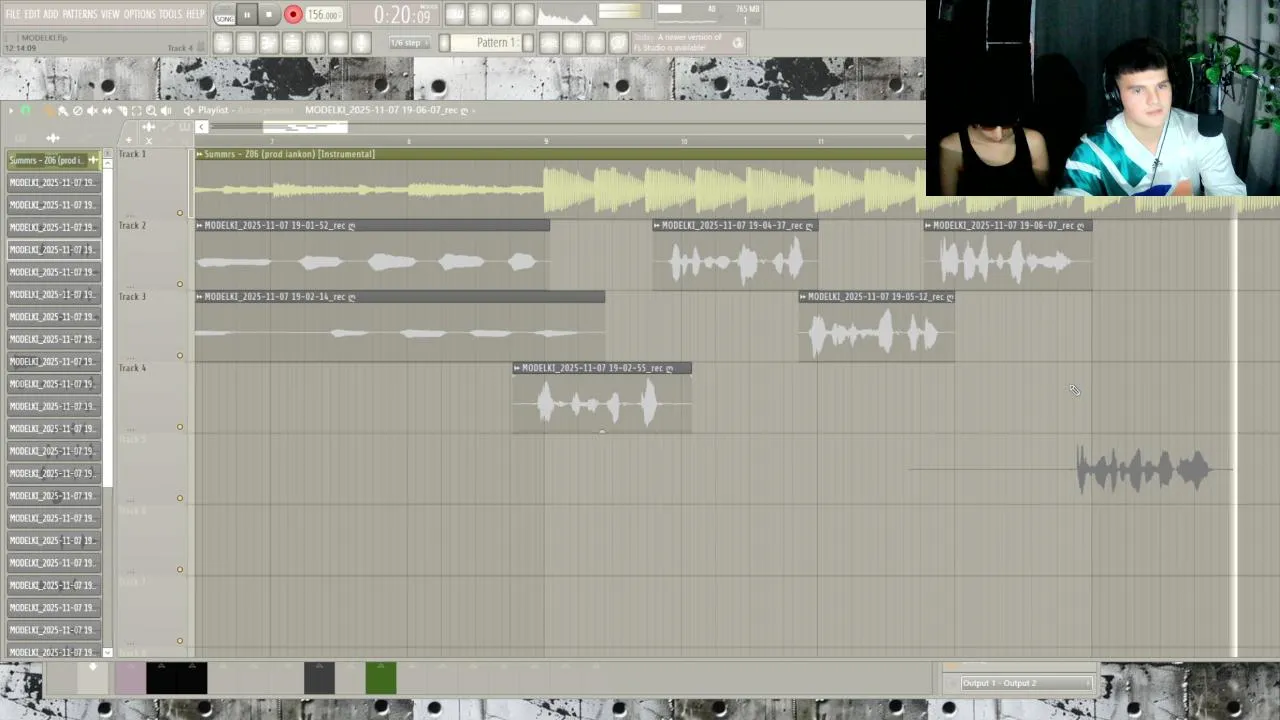Image resolution: width=1280 pixels, height=720 pixels.
Task: Click the newer version available notice
Action: point(688,42)
